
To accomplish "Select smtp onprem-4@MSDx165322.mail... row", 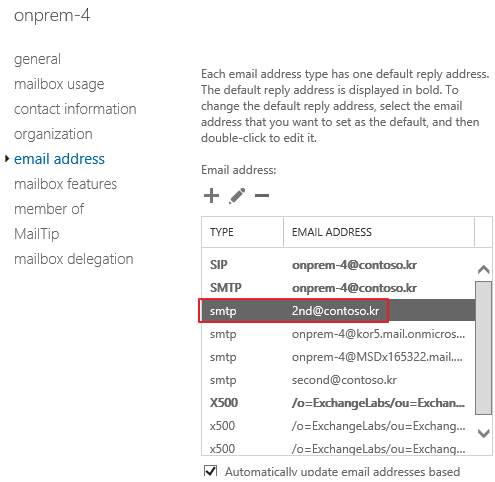I will click(x=338, y=357).
